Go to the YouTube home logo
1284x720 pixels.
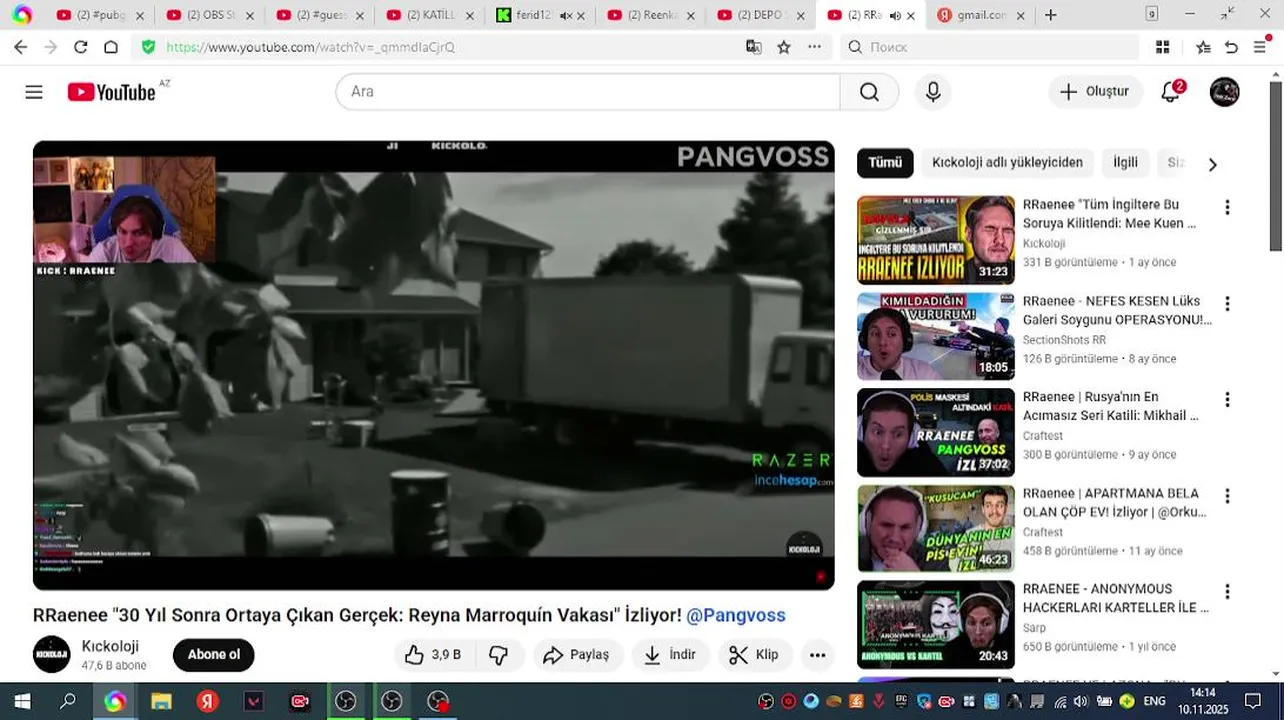[x=111, y=92]
